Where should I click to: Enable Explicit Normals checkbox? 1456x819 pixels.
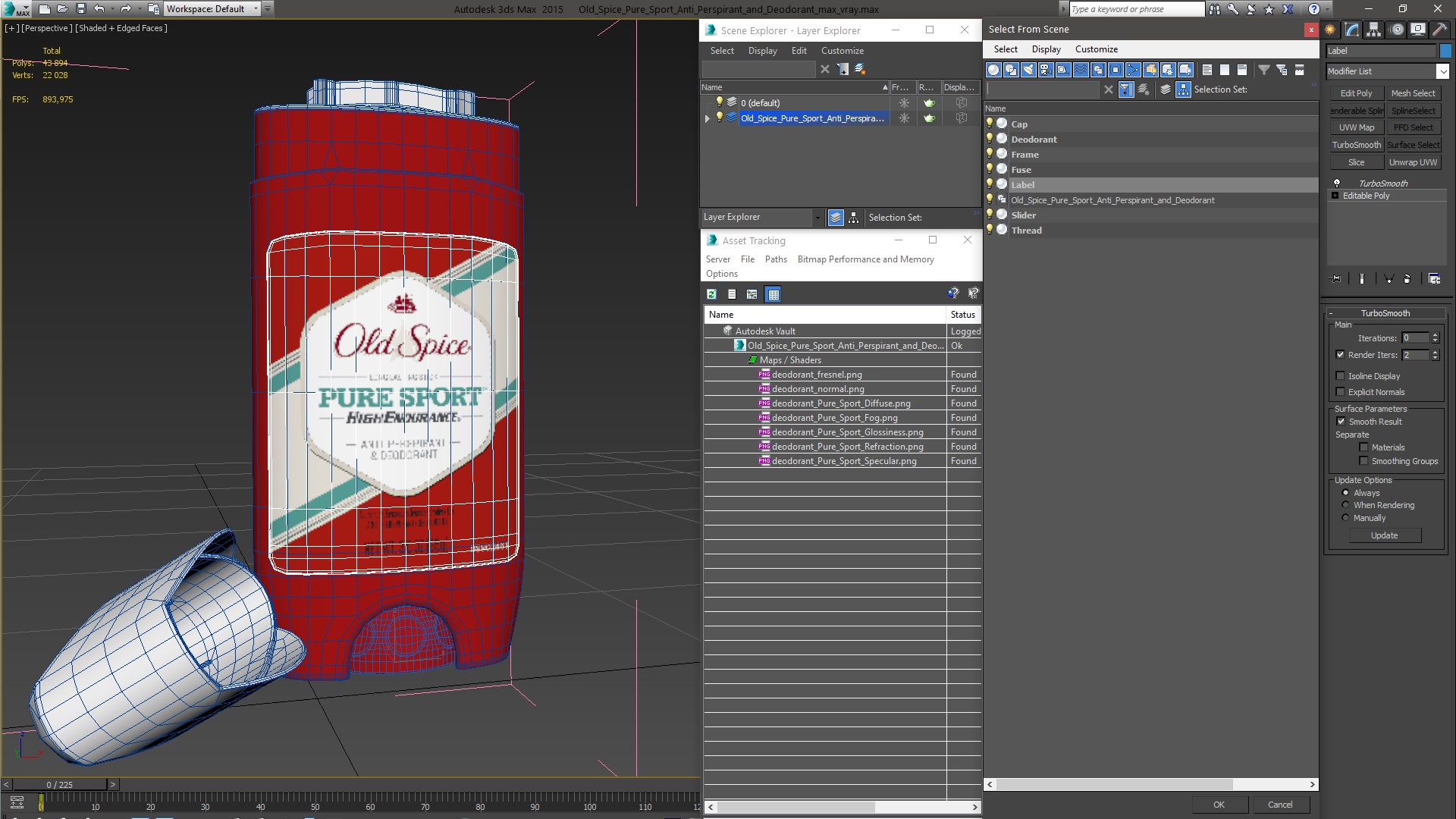tap(1340, 392)
